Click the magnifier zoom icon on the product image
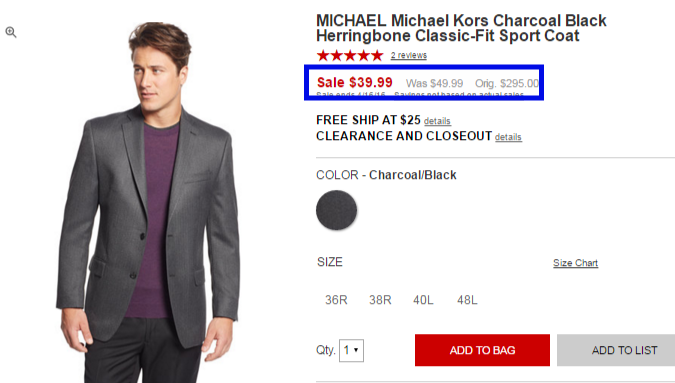 [11, 32]
